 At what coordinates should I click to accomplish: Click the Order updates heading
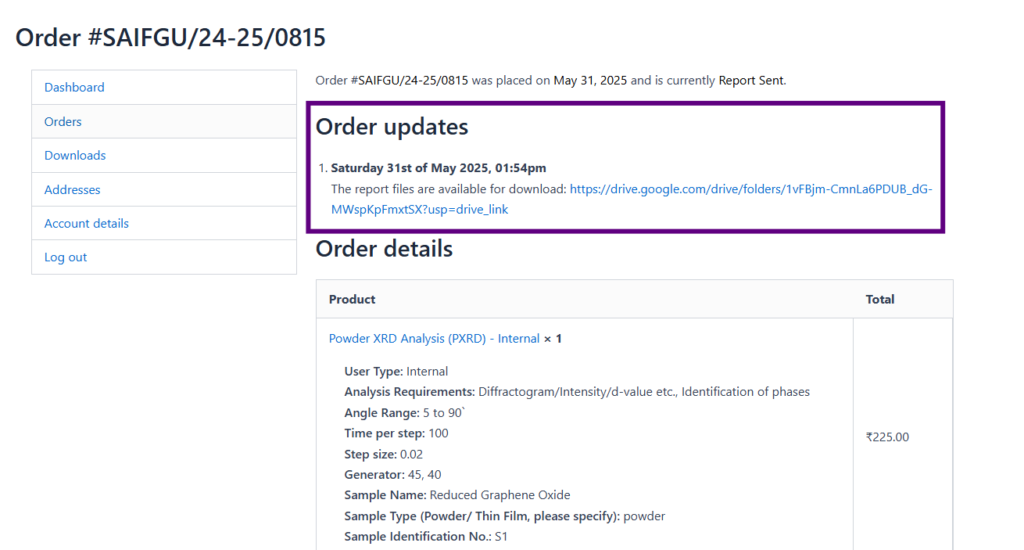392,126
